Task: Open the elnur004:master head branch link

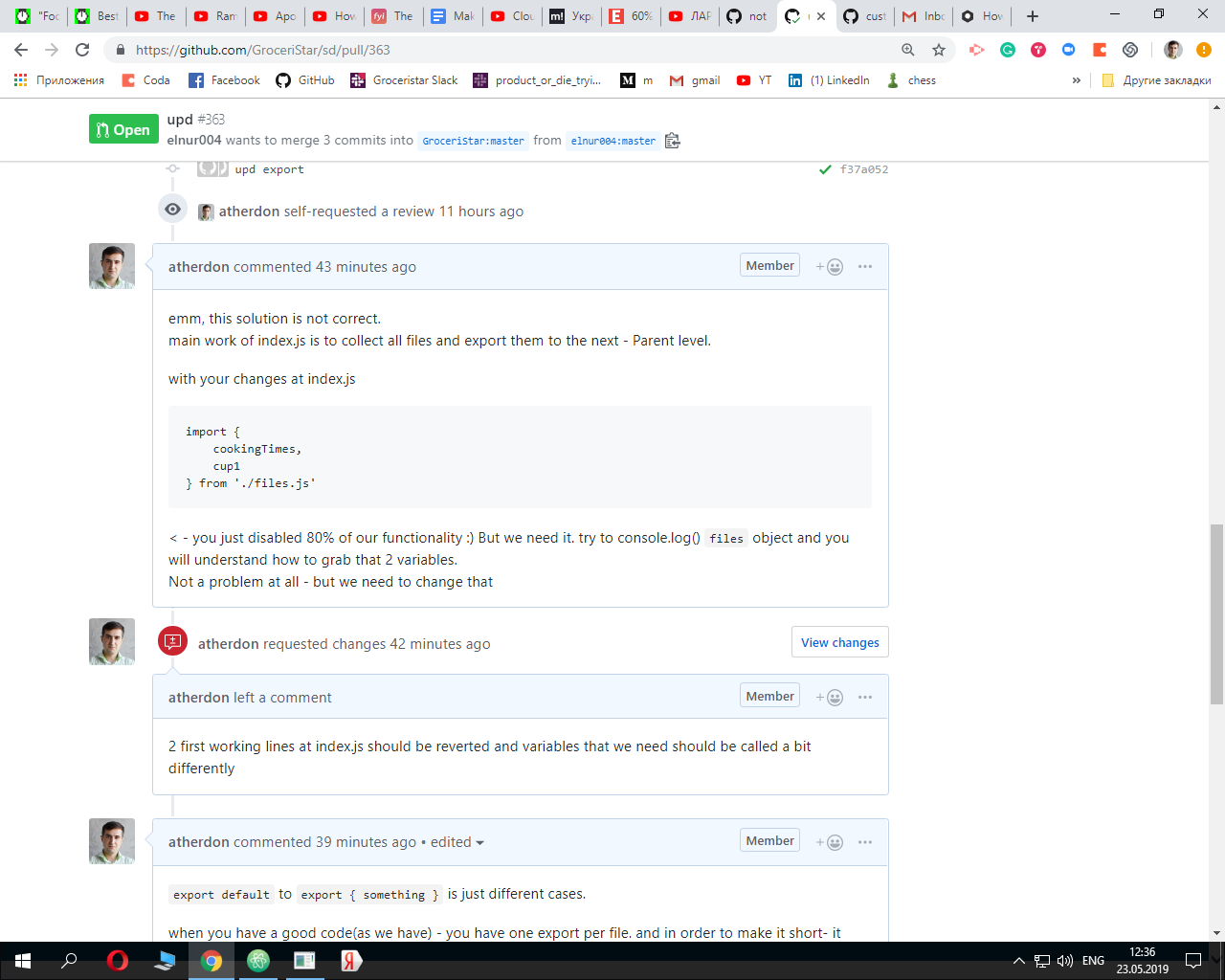Action: [613, 141]
